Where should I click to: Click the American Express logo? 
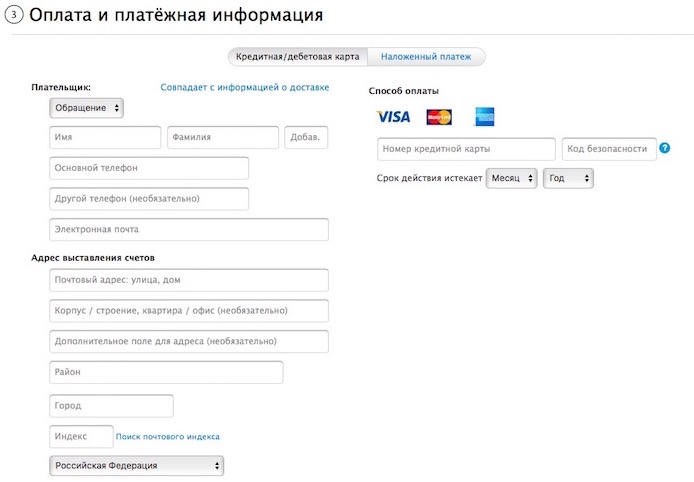click(484, 117)
